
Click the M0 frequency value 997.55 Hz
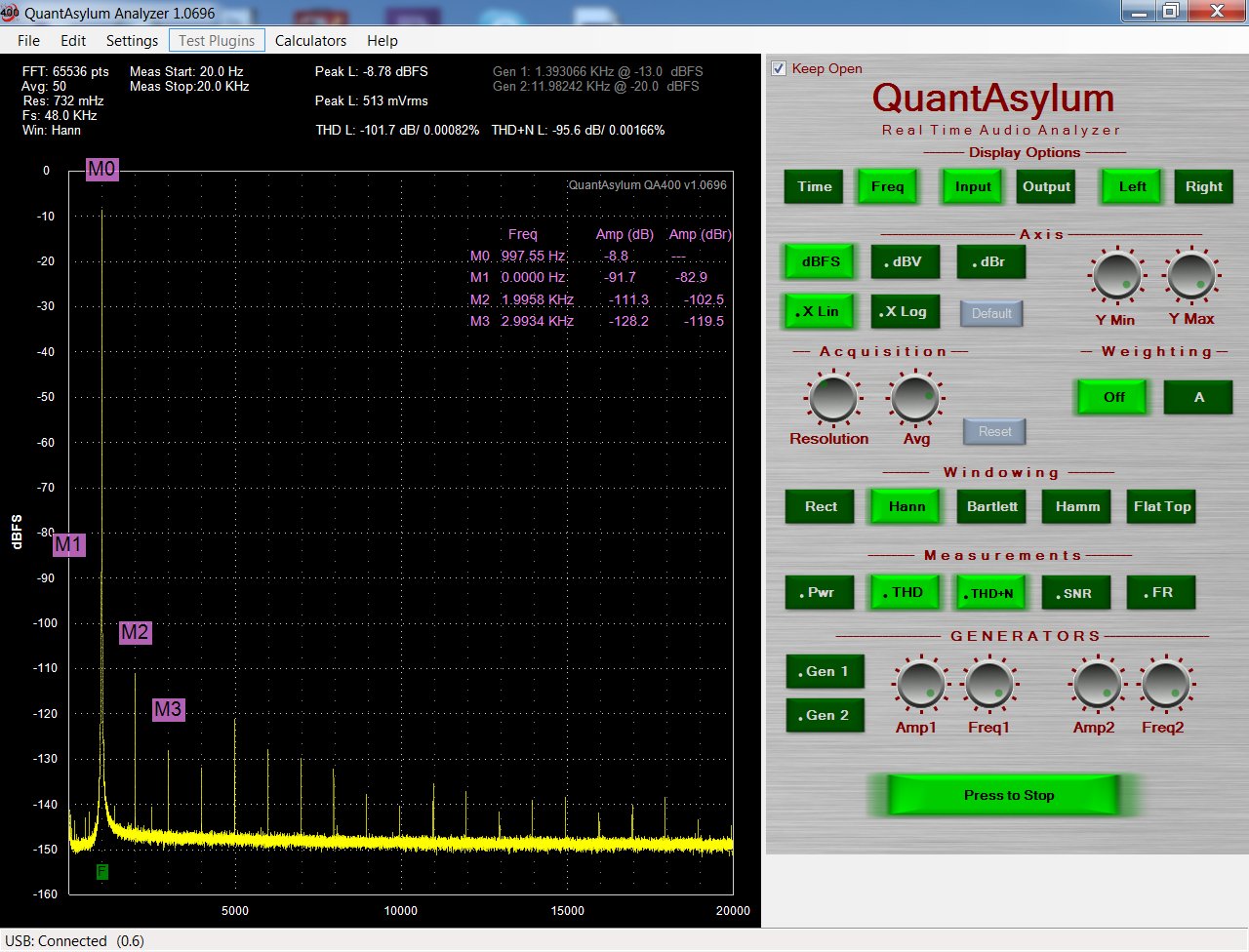(x=534, y=256)
